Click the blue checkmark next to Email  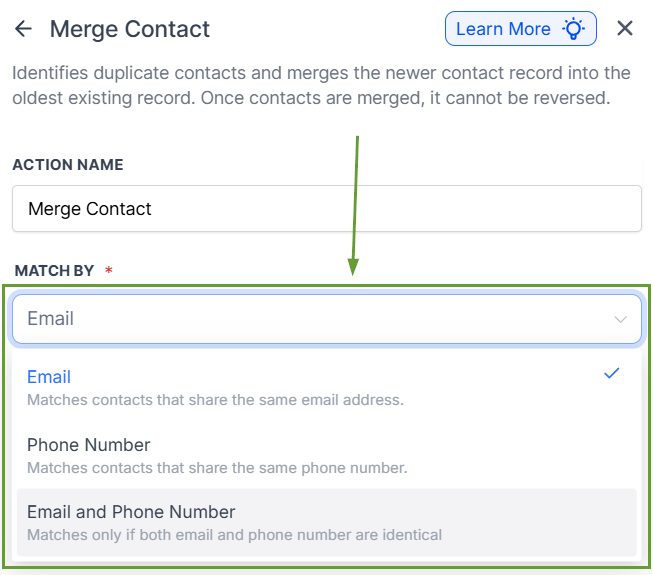coord(612,374)
